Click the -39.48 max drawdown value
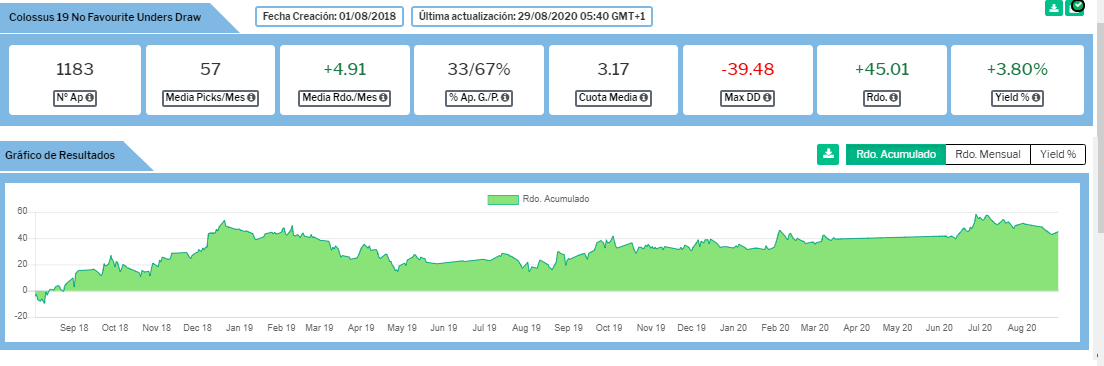Viewport: 1104px width, 366px height. point(748,69)
